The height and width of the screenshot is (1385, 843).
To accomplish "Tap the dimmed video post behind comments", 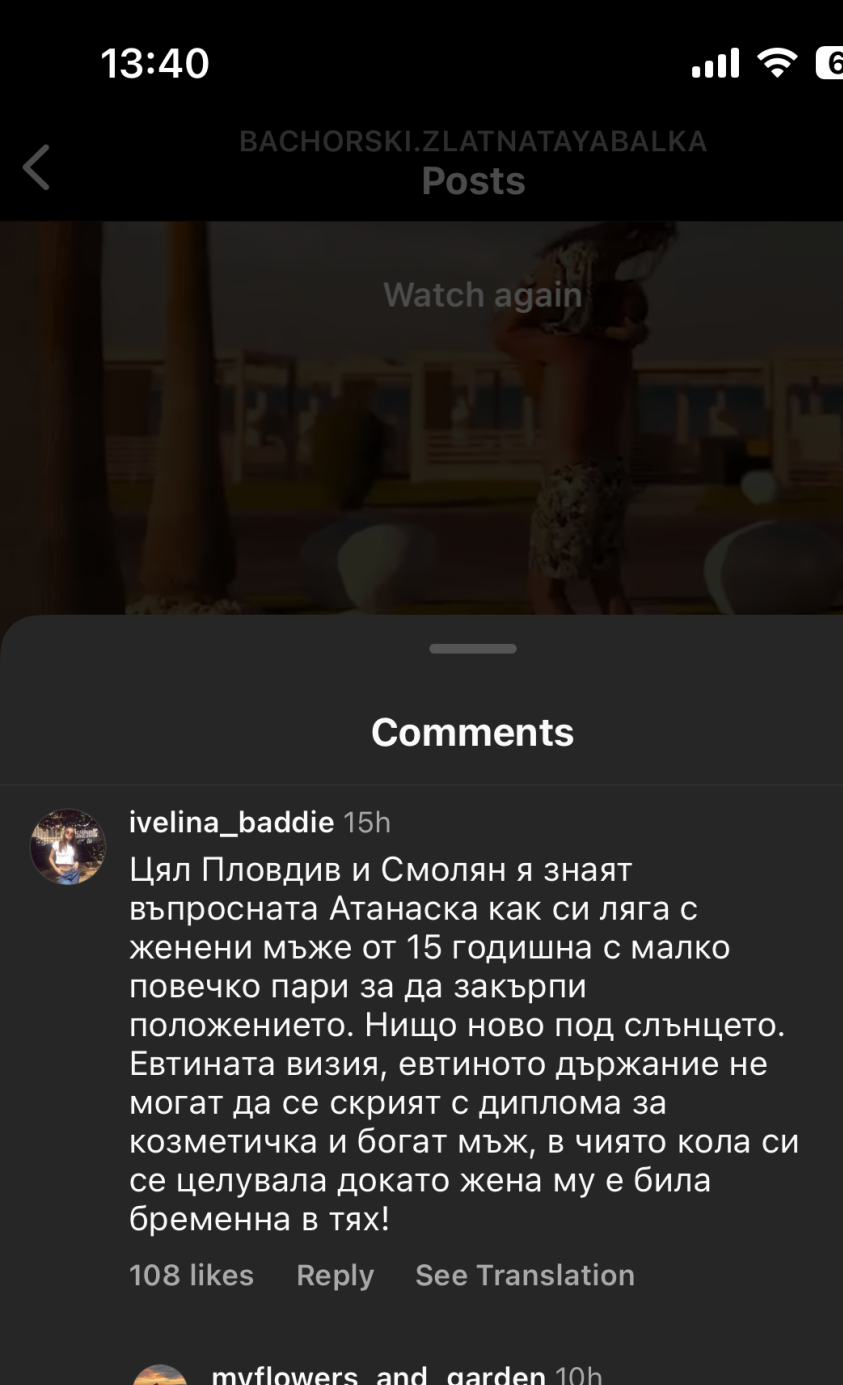I will point(421,417).
